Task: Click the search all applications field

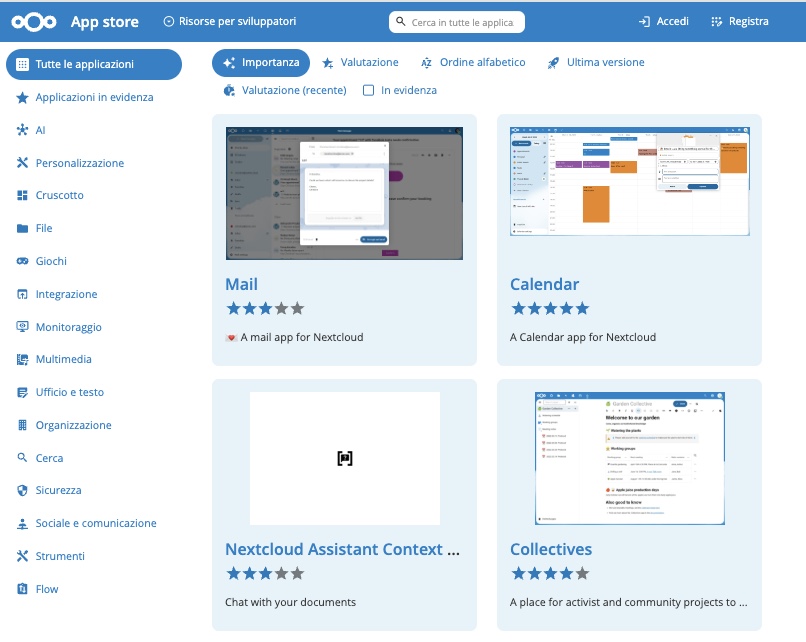Action: point(457,22)
